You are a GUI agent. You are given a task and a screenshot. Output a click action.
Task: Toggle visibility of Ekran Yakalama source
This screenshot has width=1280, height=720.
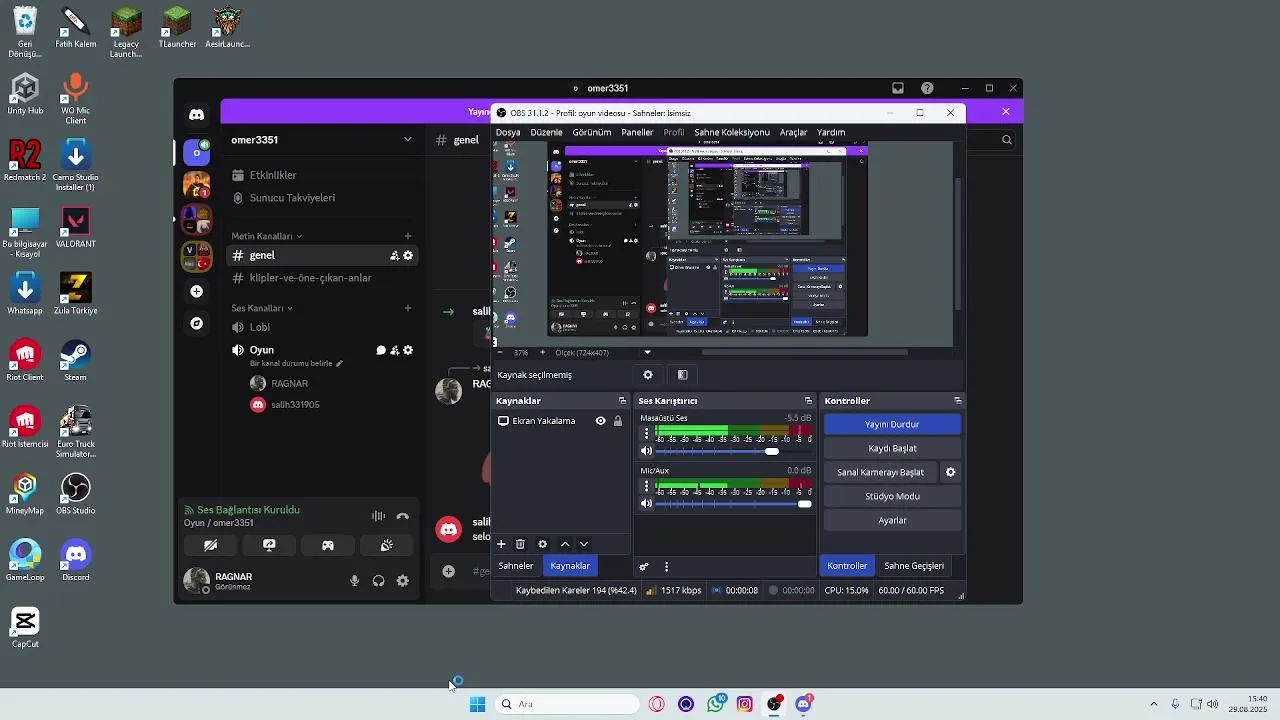pos(600,421)
